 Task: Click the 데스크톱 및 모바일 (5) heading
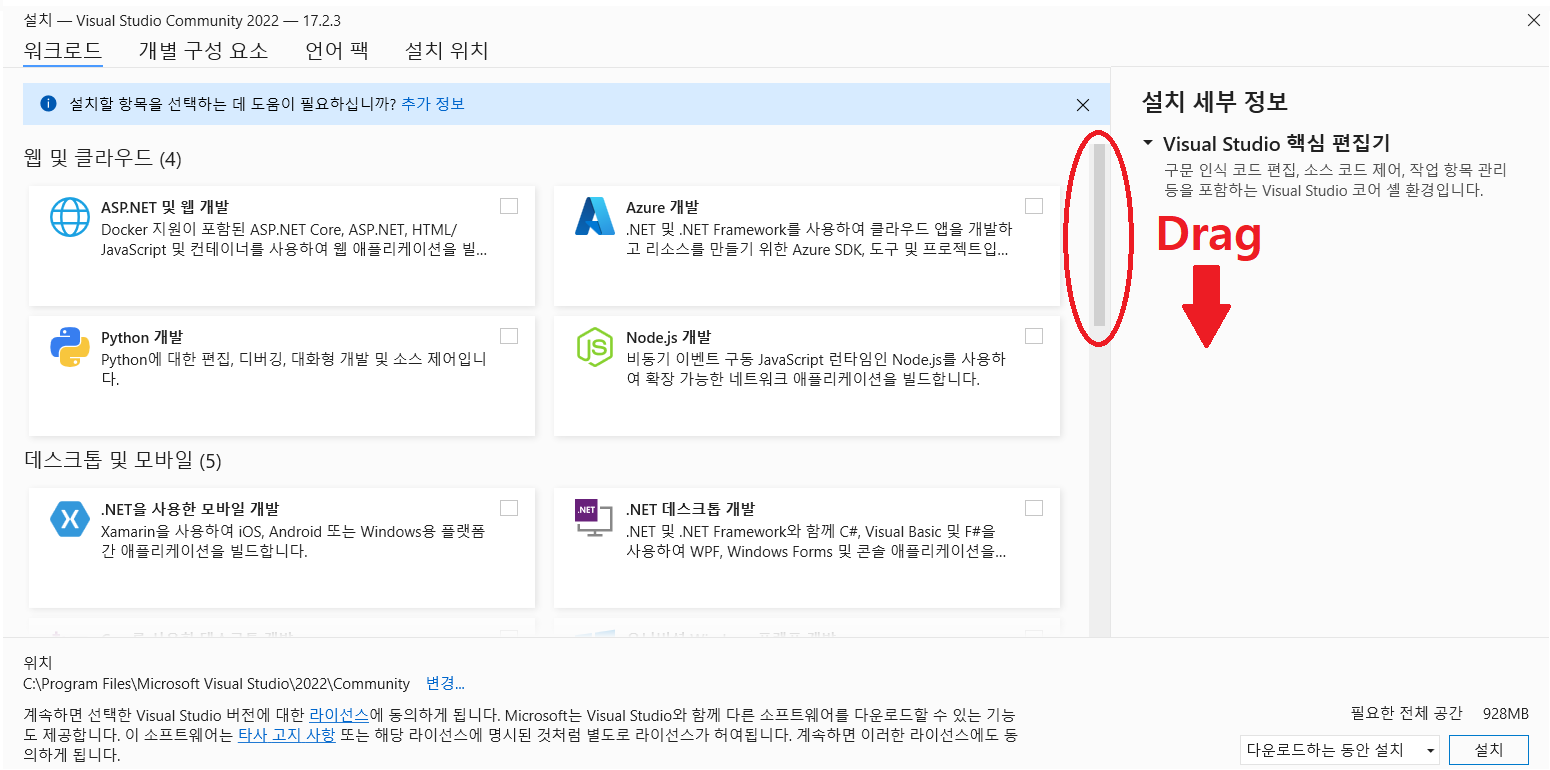[x=122, y=460]
